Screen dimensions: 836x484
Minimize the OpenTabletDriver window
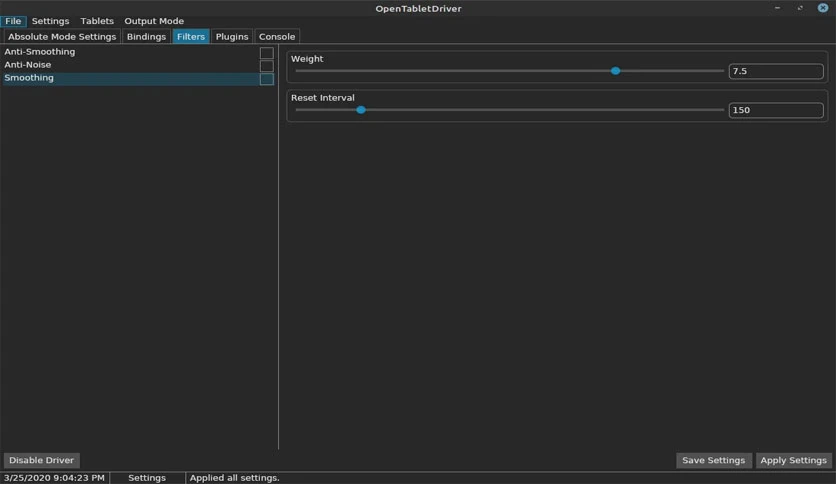(777, 8)
